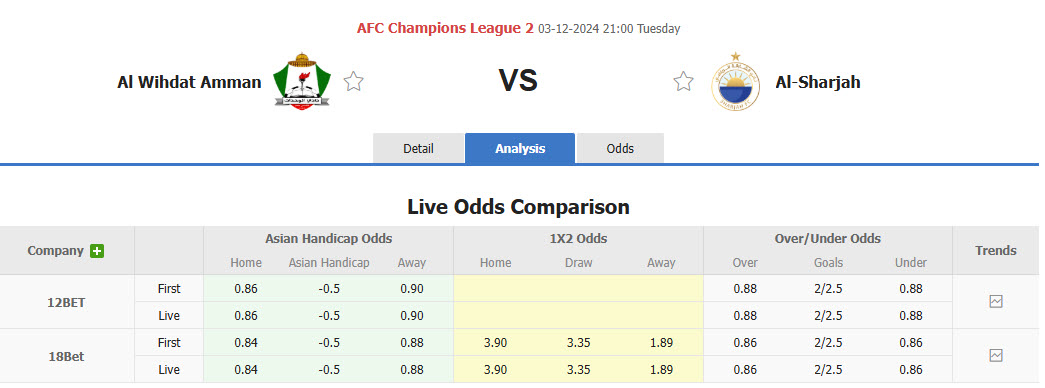Switch to the Detail tab
The width and height of the screenshot is (1045, 388).
point(419,148)
